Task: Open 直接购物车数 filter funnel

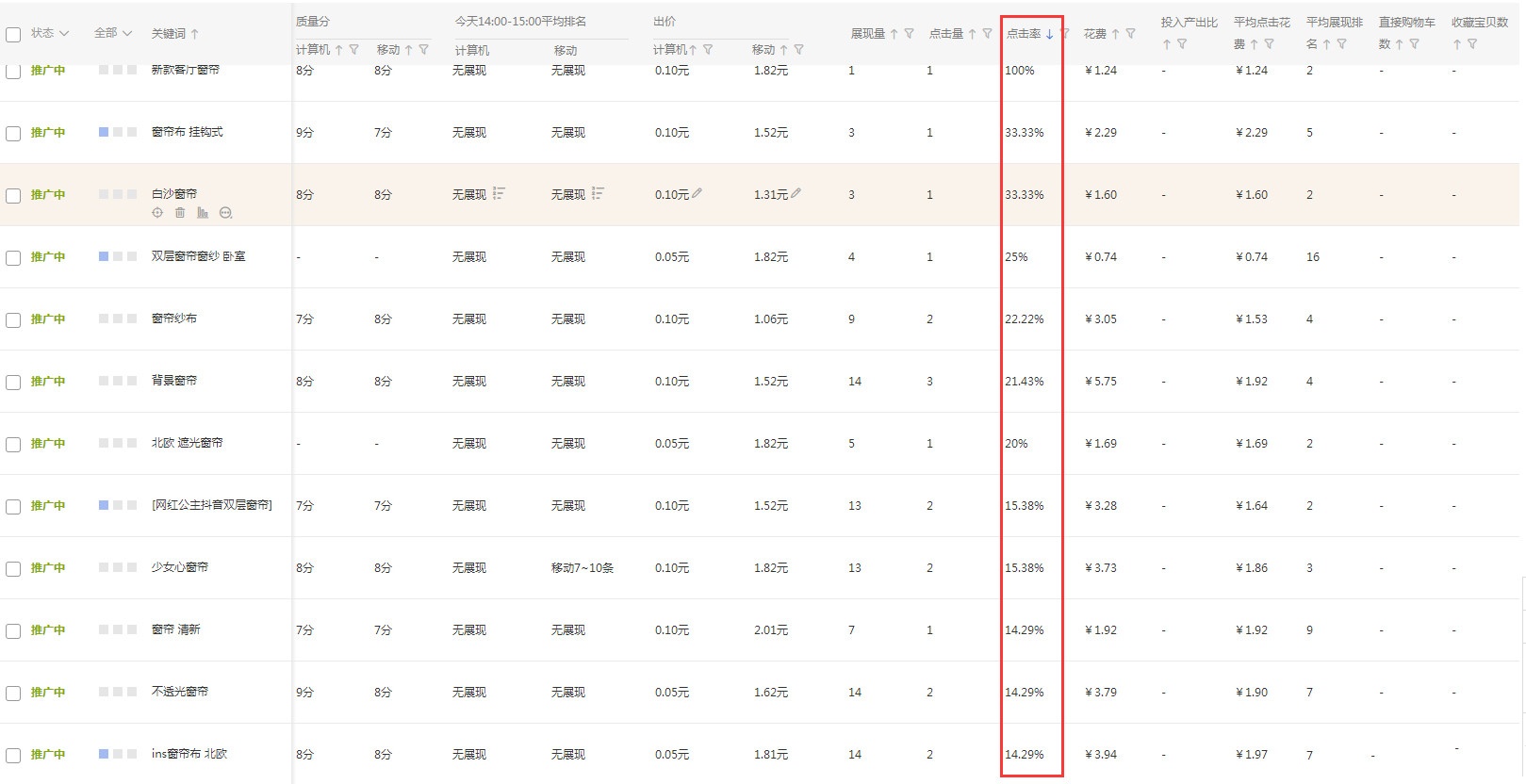Action: pyautogui.click(x=1415, y=44)
